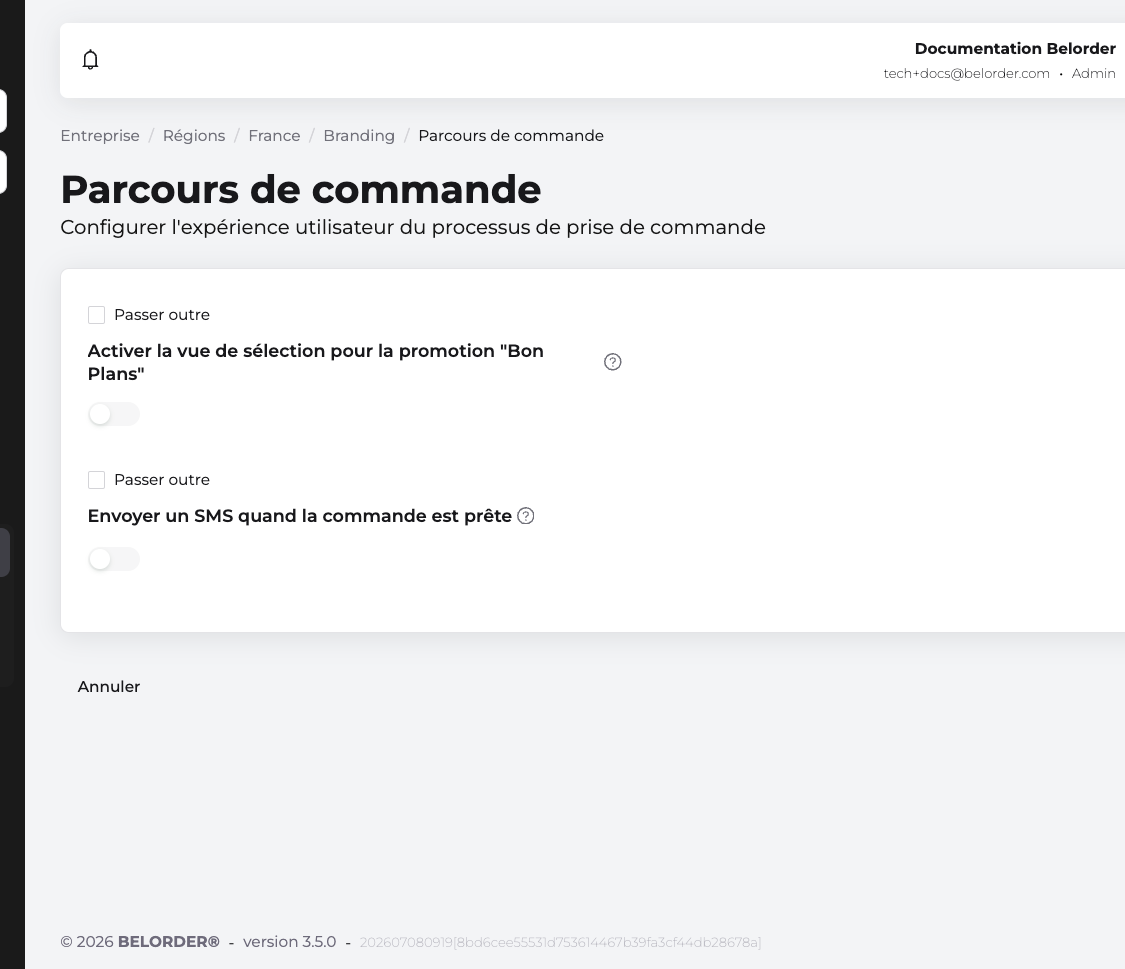Click the Annuler button
The width and height of the screenshot is (1125, 969).
point(108,686)
